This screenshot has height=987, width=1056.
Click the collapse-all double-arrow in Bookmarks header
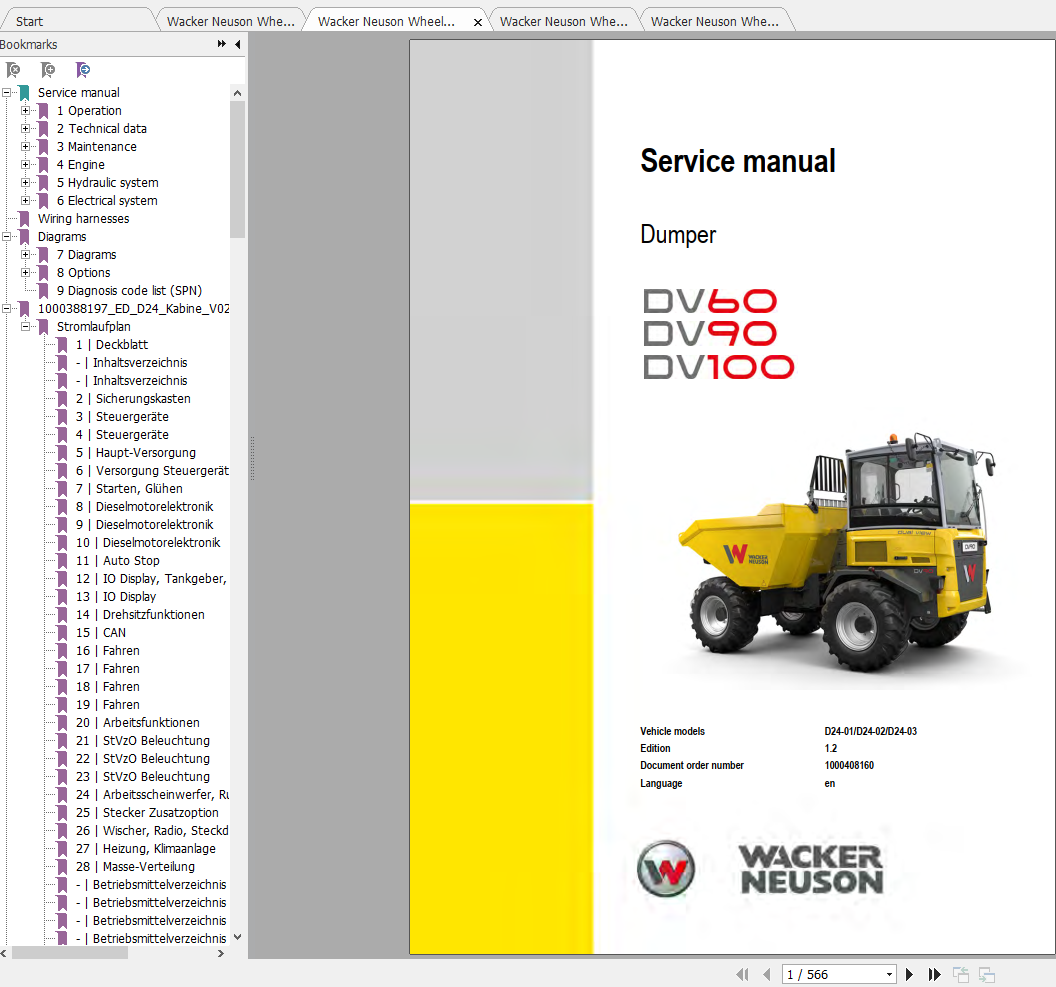coord(220,44)
